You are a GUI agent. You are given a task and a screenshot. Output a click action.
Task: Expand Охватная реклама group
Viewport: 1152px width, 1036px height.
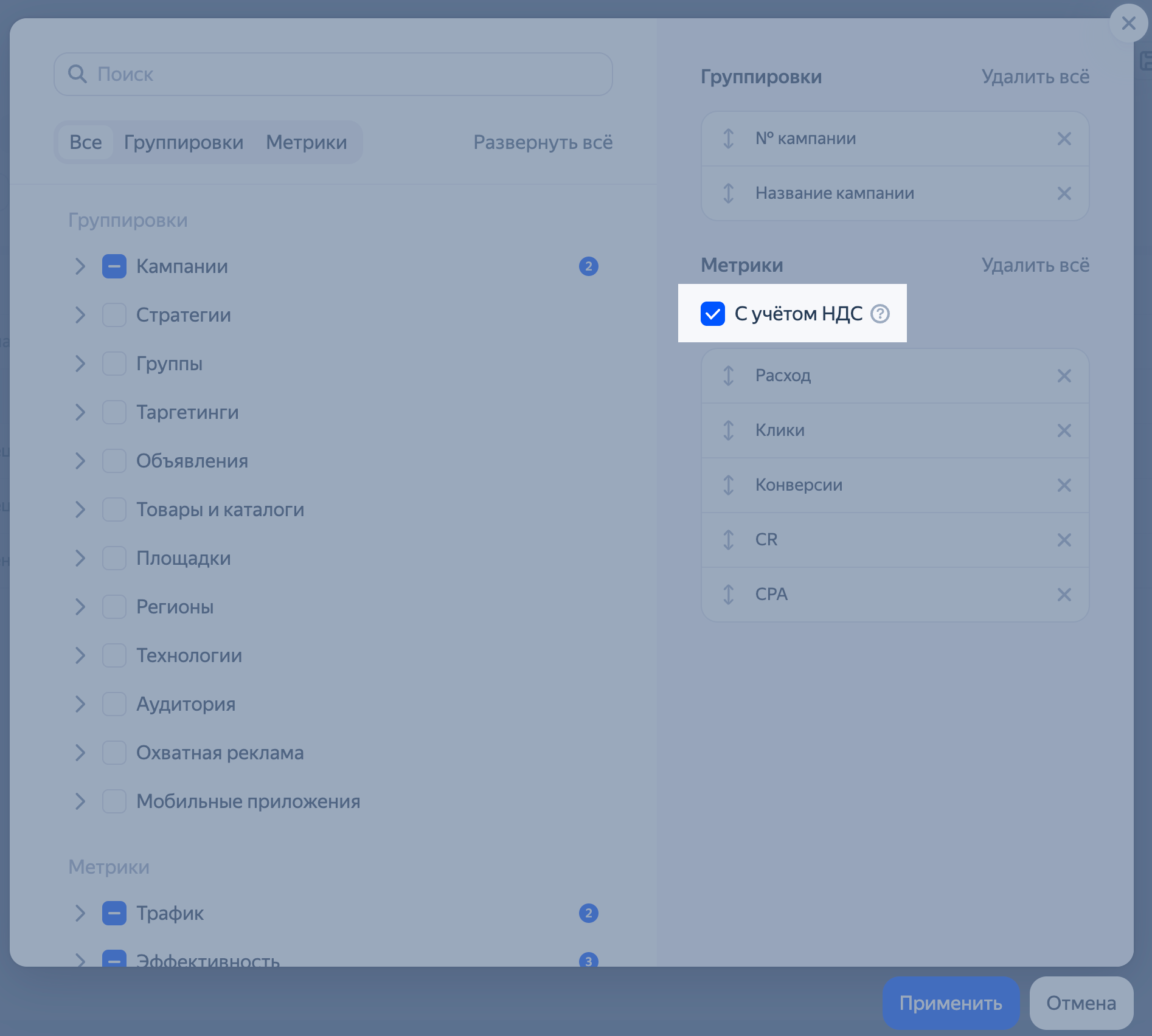pyautogui.click(x=80, y=753)
